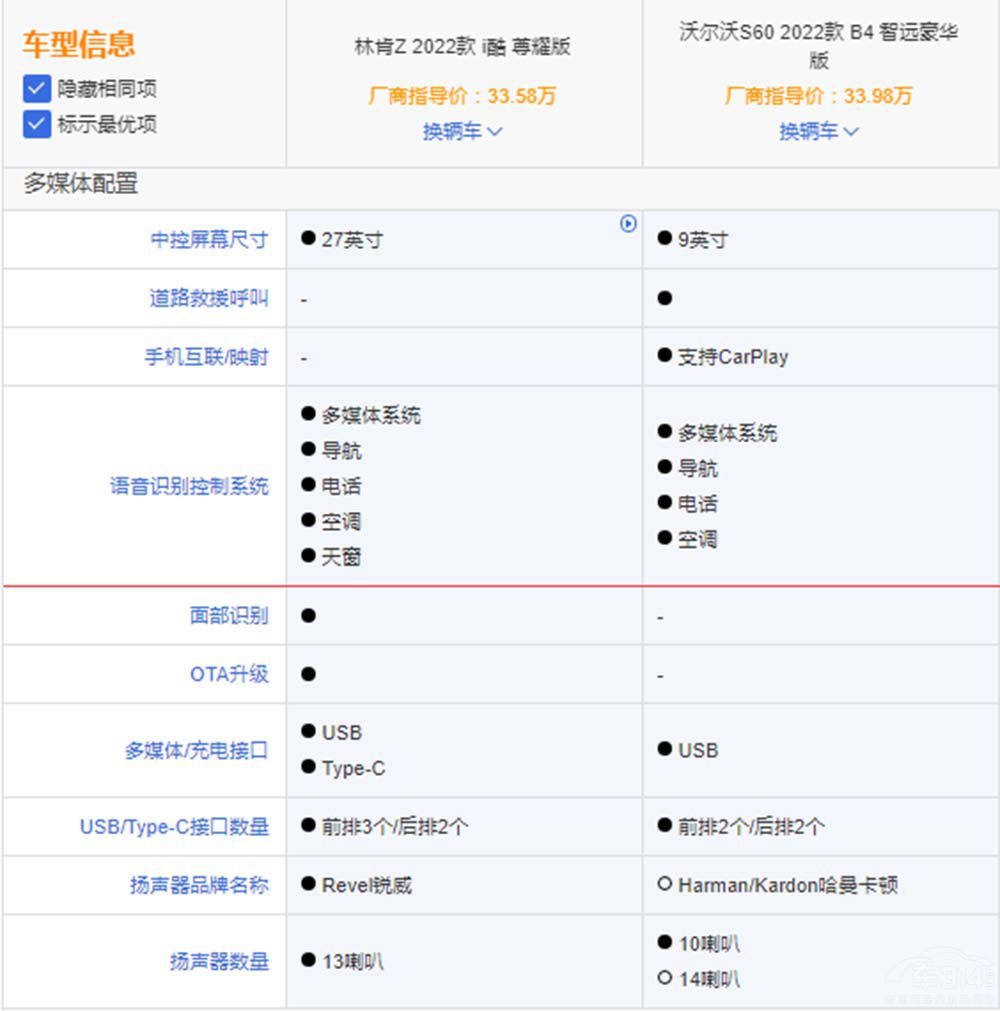Select the 手机互联/映射 row label
The height and width of the screenshot is (1011, 1000).
point(206,357)
